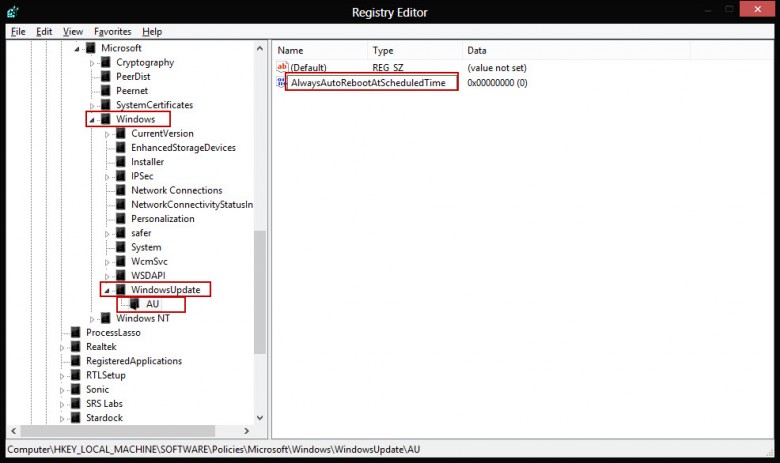Click the Microsoft folder icon
Image resolution: width=780 pixels, height=463 pixels.
pyautogui.click(x=91, y=48)
